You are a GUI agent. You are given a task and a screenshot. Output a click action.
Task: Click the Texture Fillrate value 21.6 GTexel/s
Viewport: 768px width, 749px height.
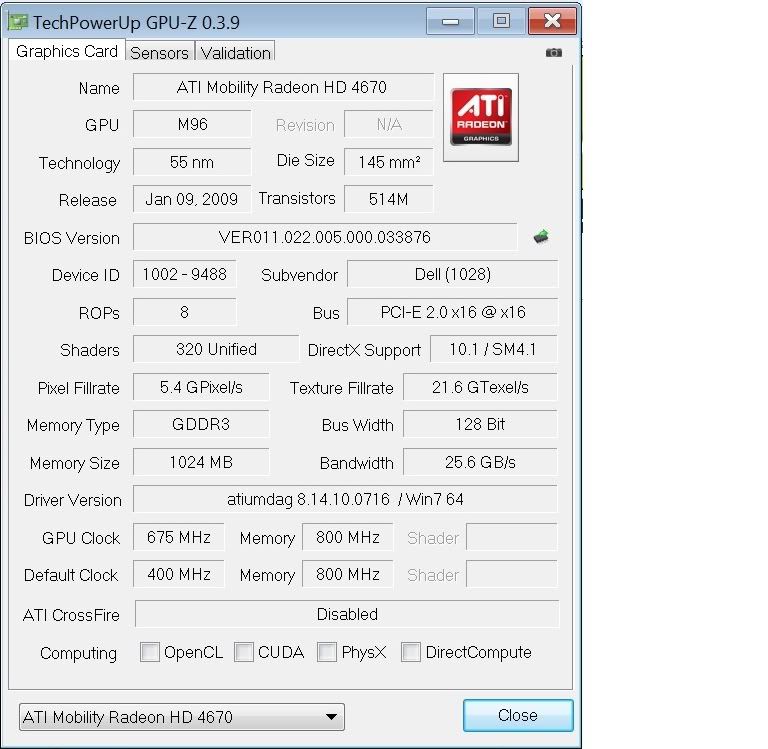[480, 387]
